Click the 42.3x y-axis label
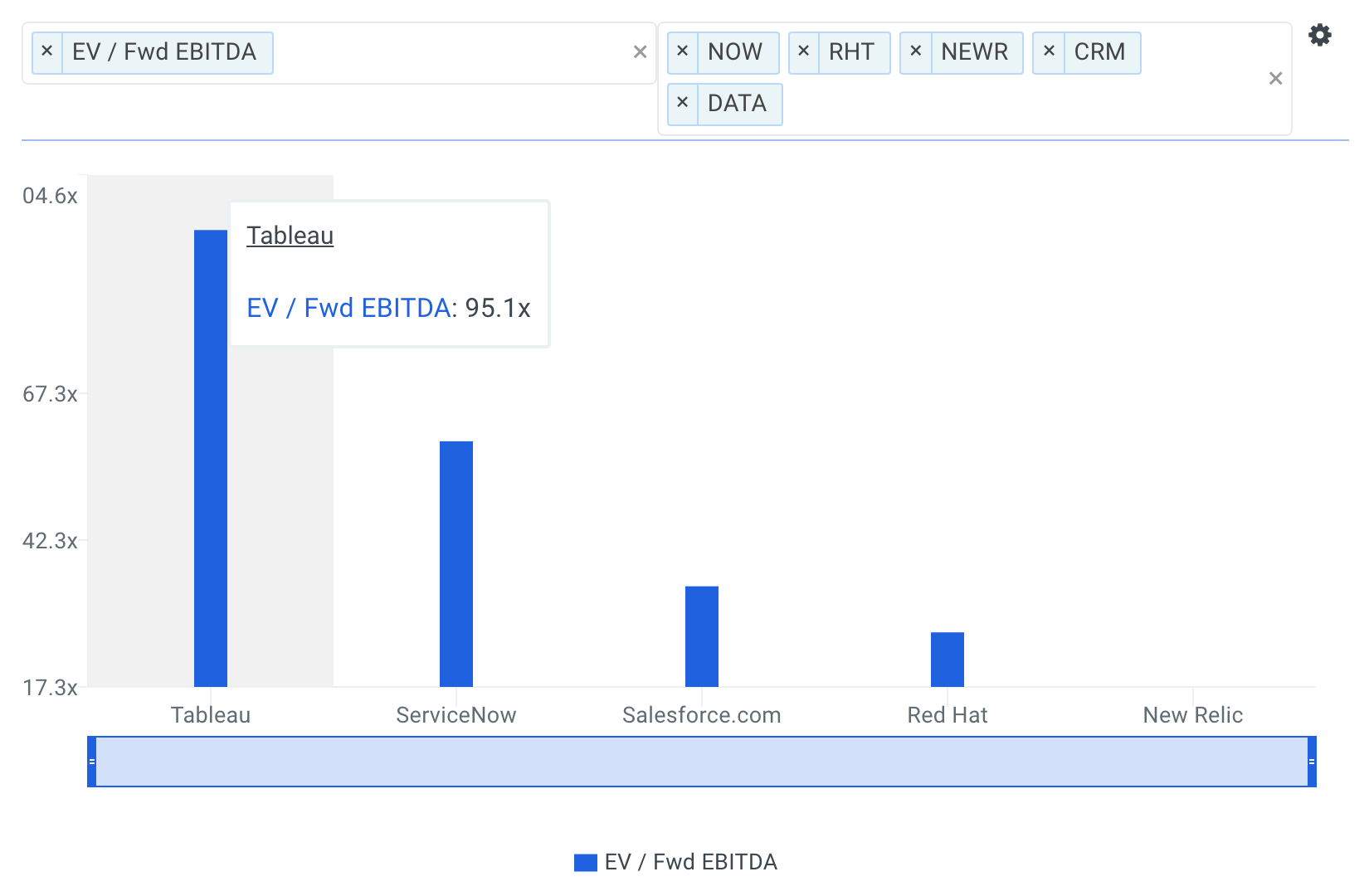Viewport: 1369px width, 896px height. click(50, 541)
